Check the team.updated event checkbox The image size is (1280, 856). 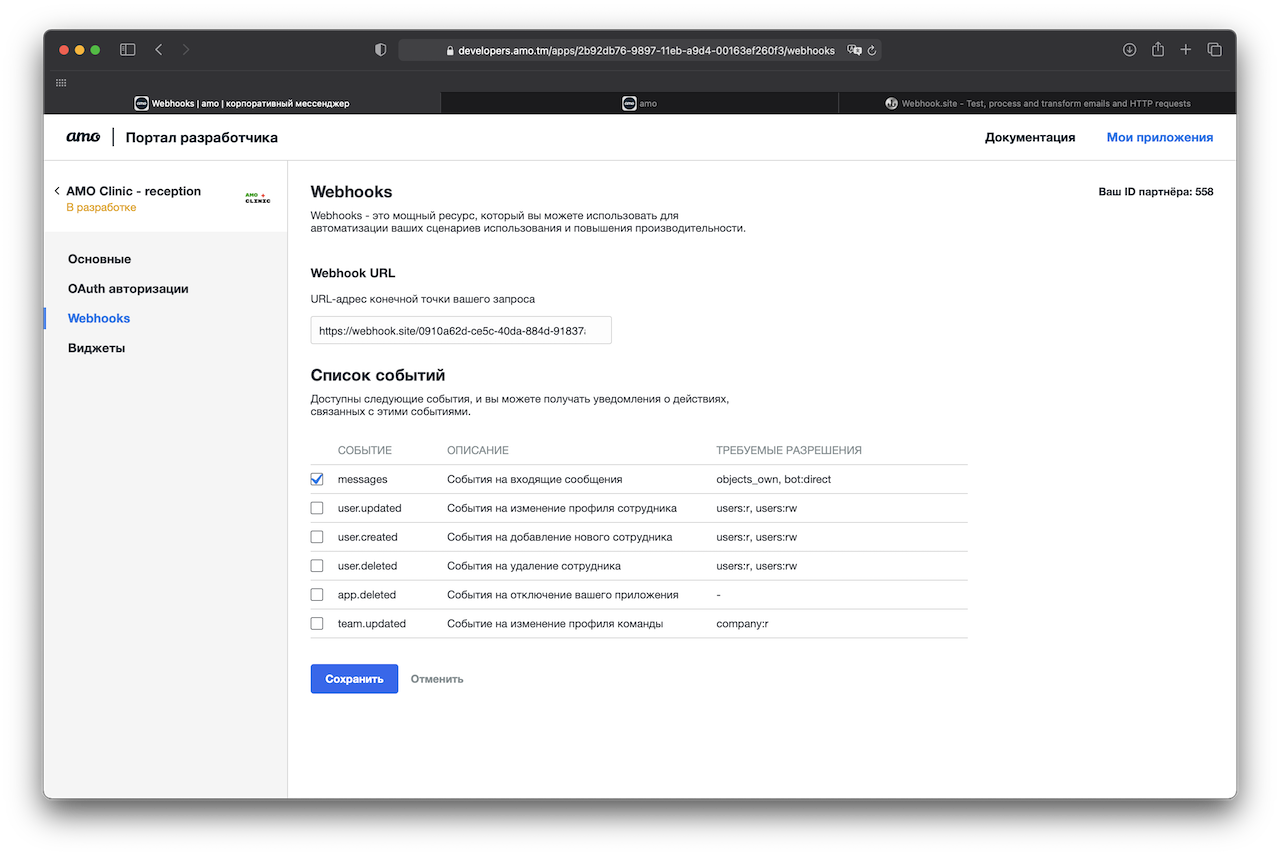tap(317, 624)
